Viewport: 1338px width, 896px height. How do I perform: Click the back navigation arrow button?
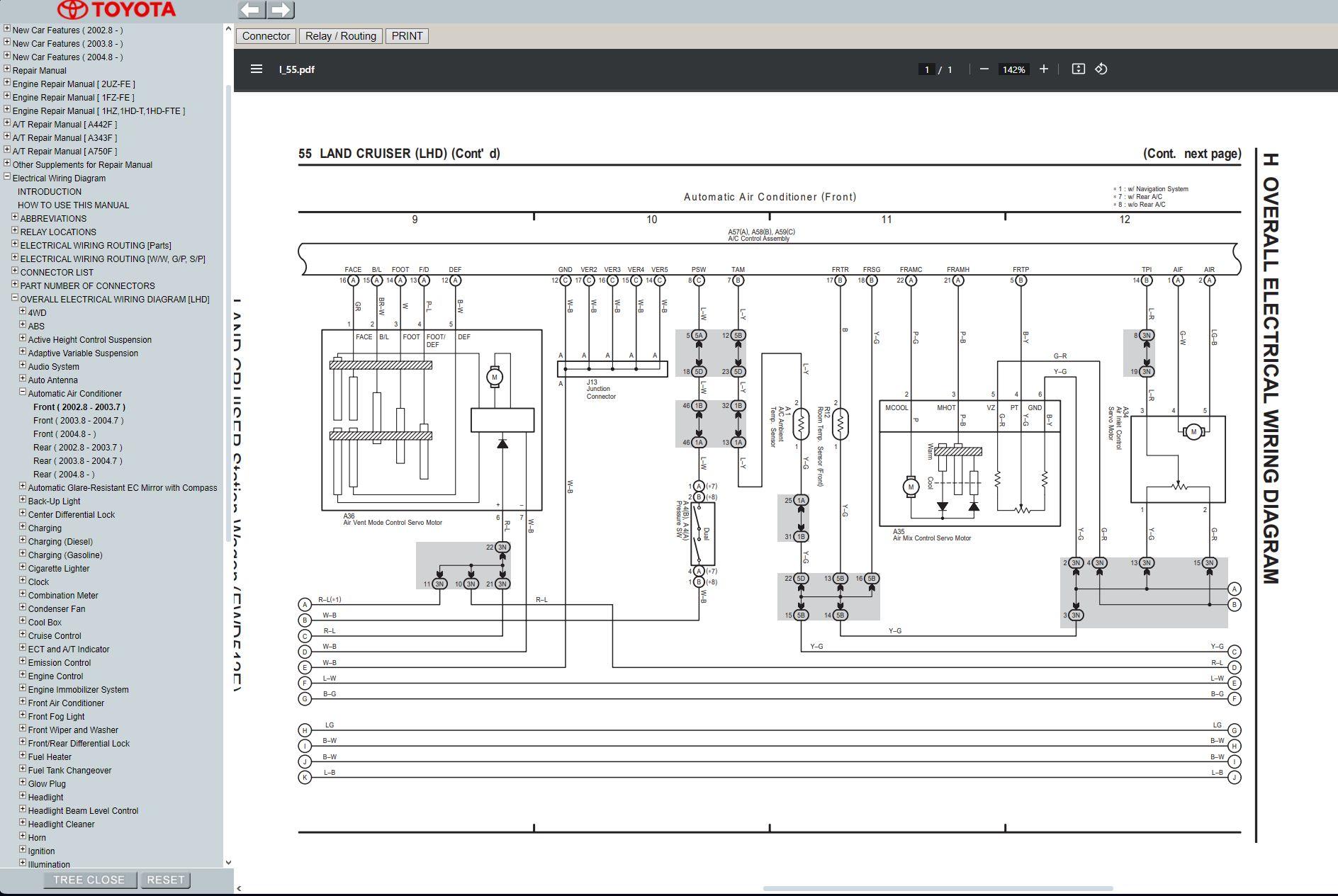(252, 10)
